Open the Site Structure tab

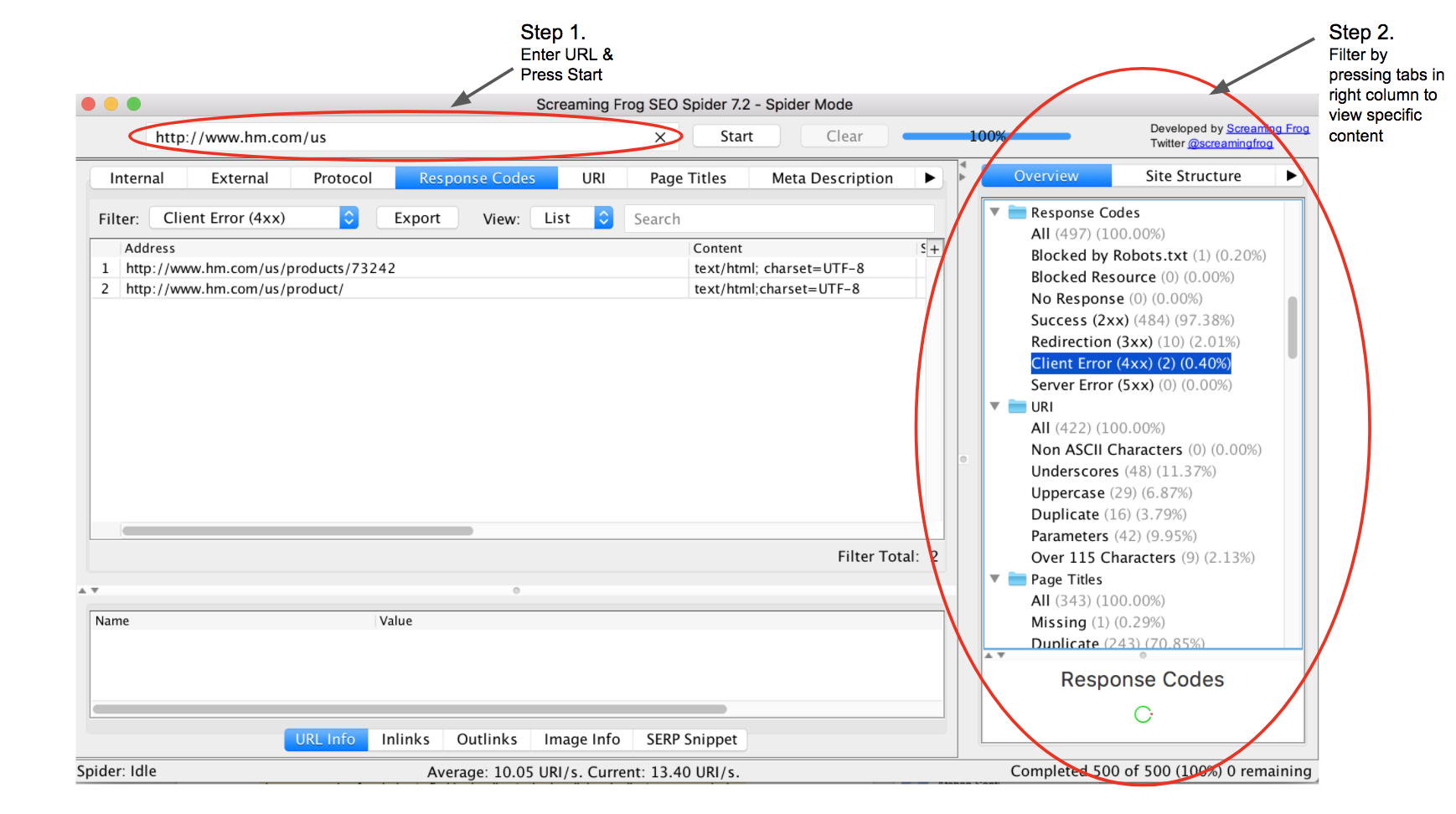[1193, 176]
